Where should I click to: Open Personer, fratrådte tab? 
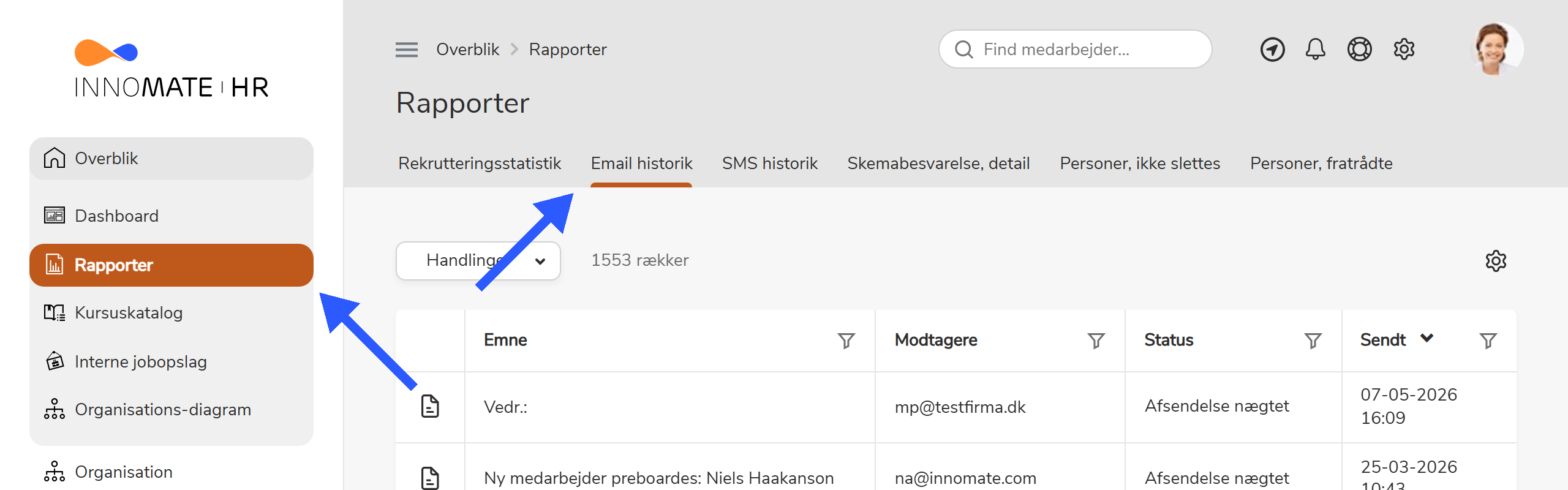tap(1321, 164)
